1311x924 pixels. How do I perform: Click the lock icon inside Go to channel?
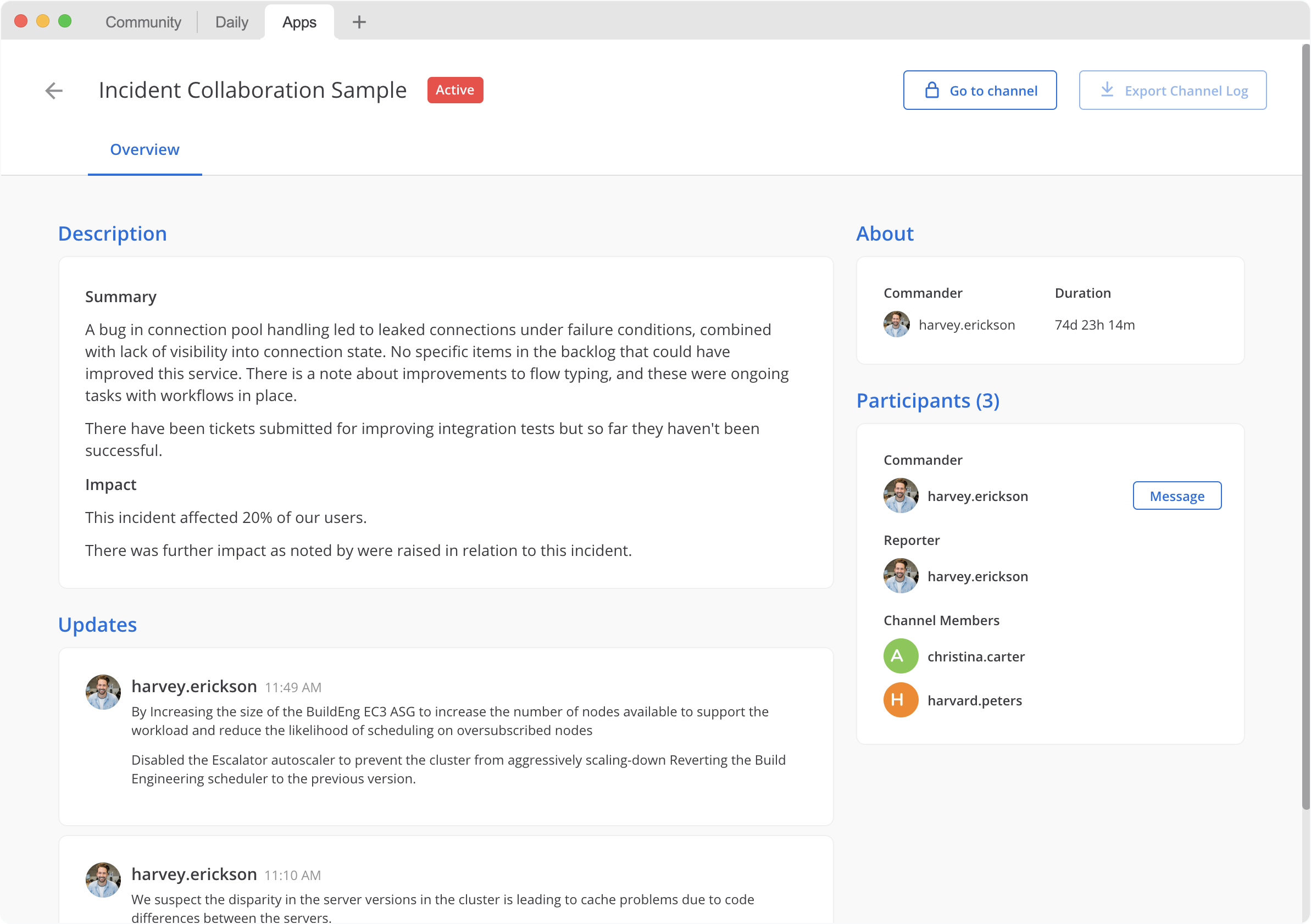click(x=932, y=90)
